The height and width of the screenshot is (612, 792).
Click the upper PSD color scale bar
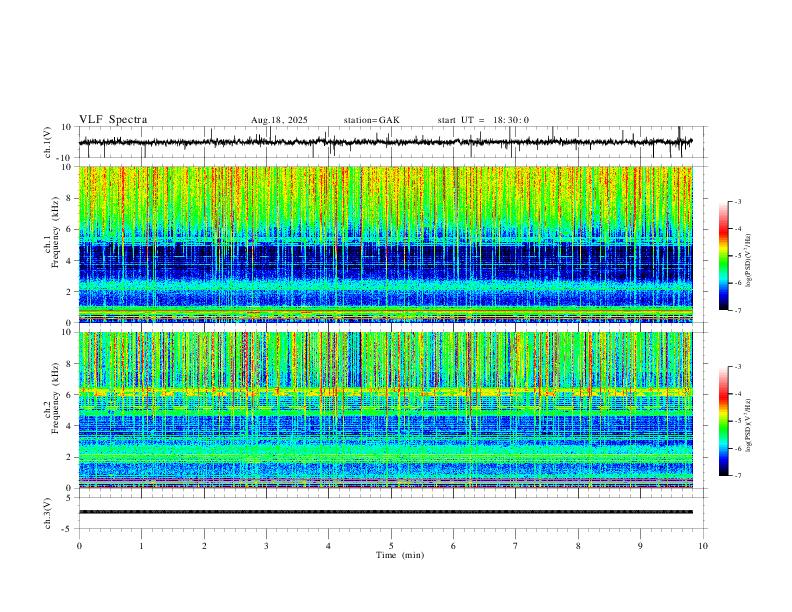click(723, 256)
